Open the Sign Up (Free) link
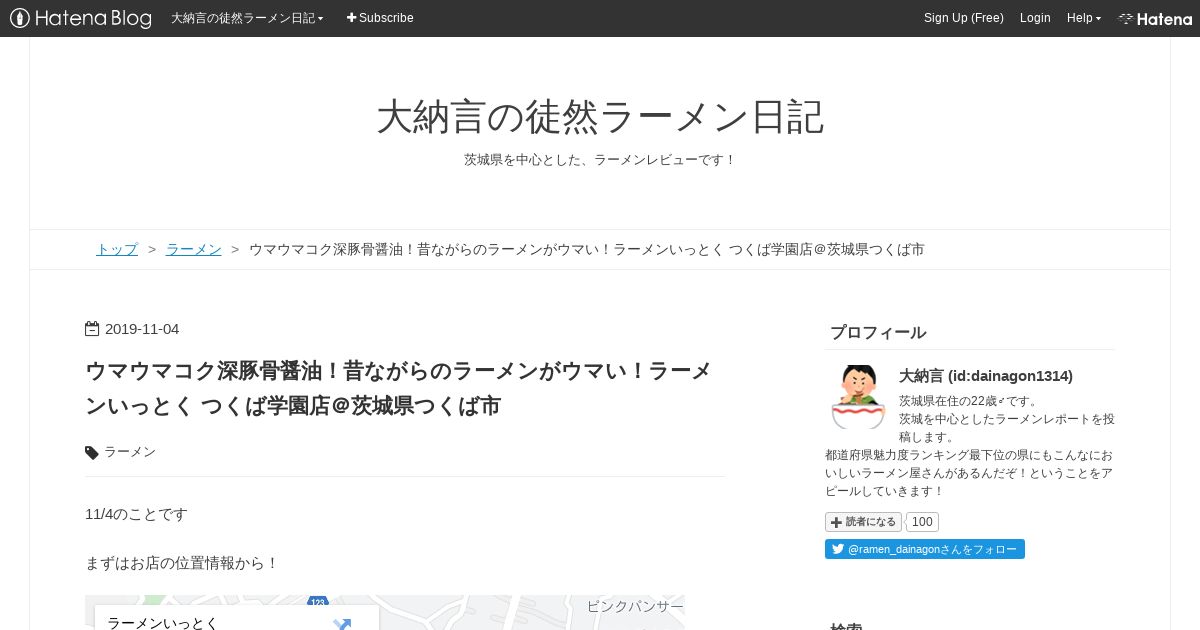 (x=964, y=18)
